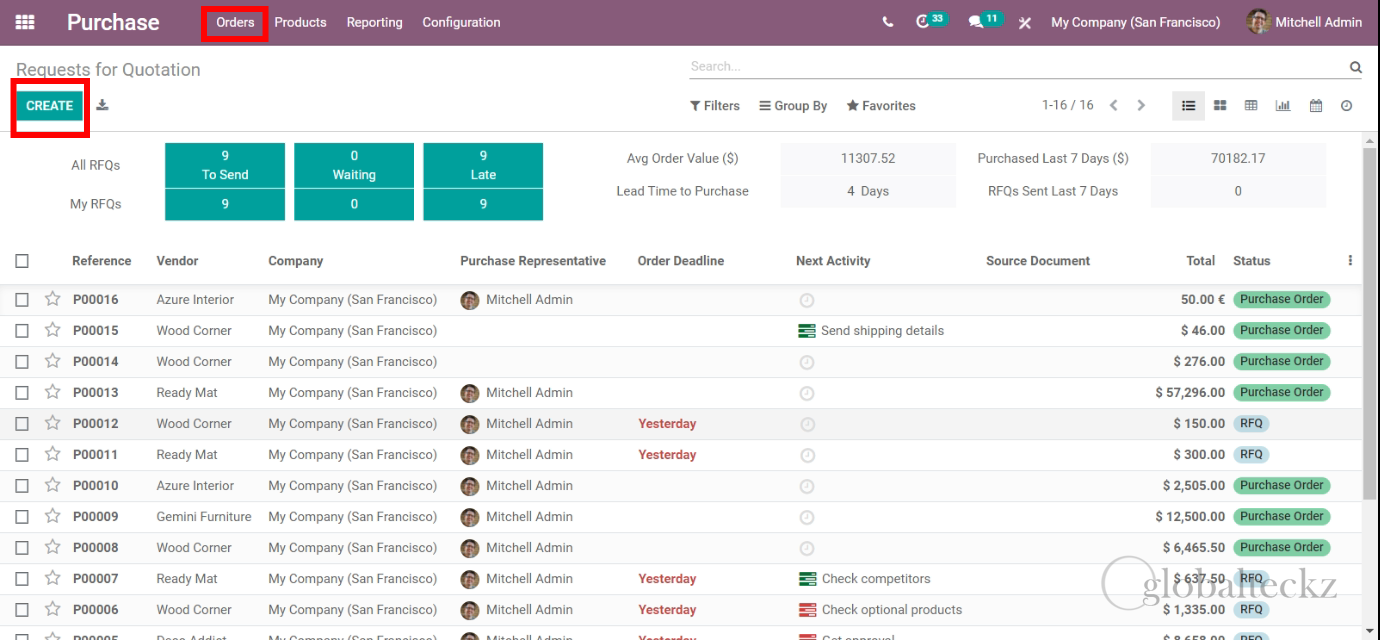Switch to list view
This screenshot has height=640, width=1380.
tap(1188, 106)
